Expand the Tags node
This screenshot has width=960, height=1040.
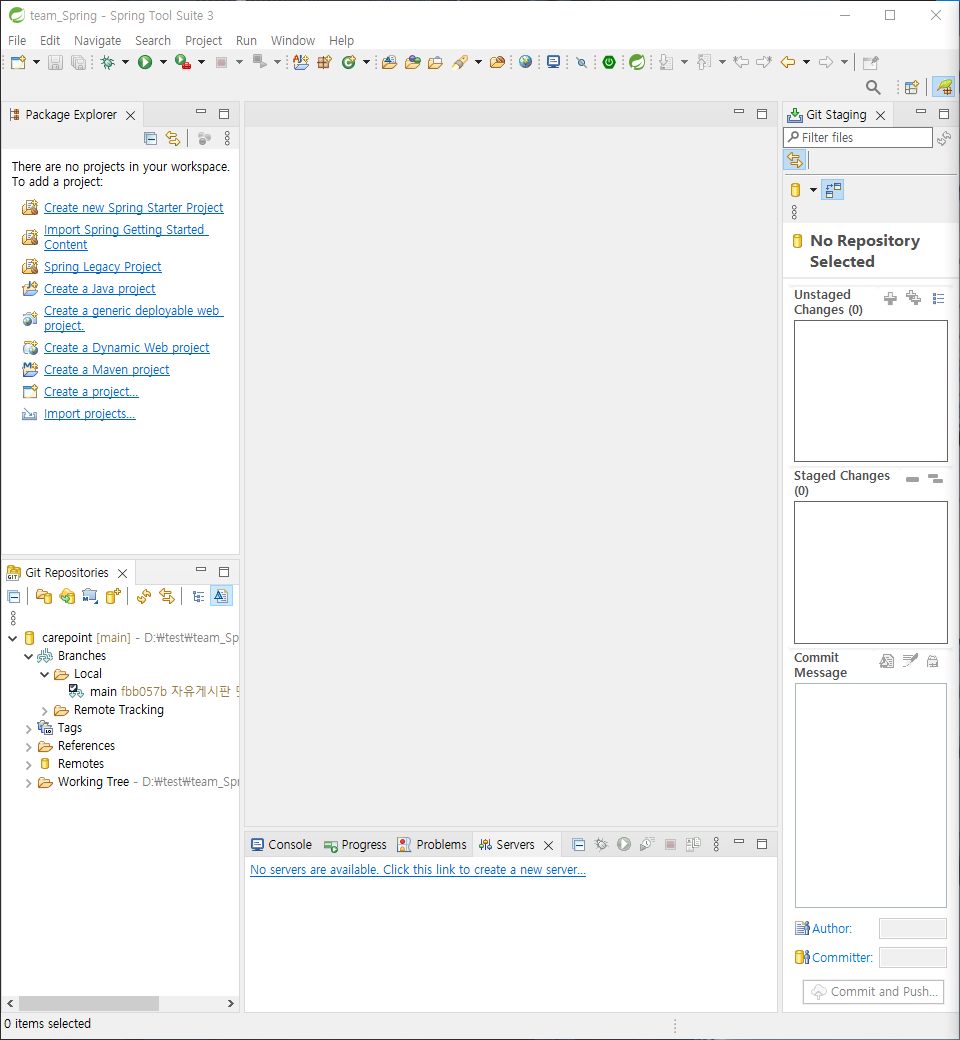pos(29,728)
